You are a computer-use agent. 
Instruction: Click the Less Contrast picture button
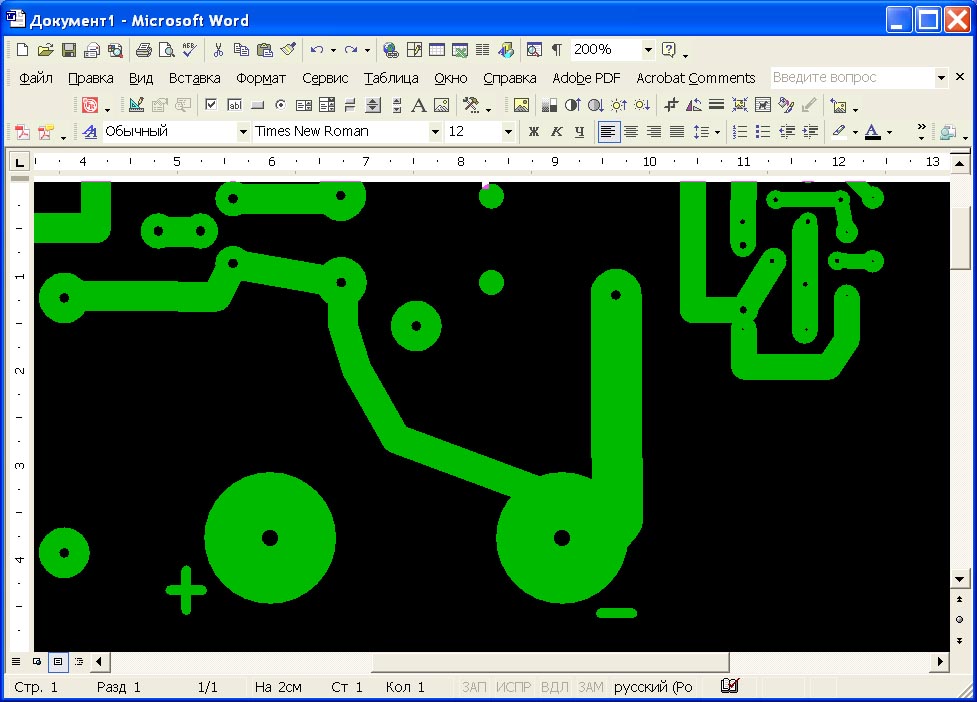595,105
